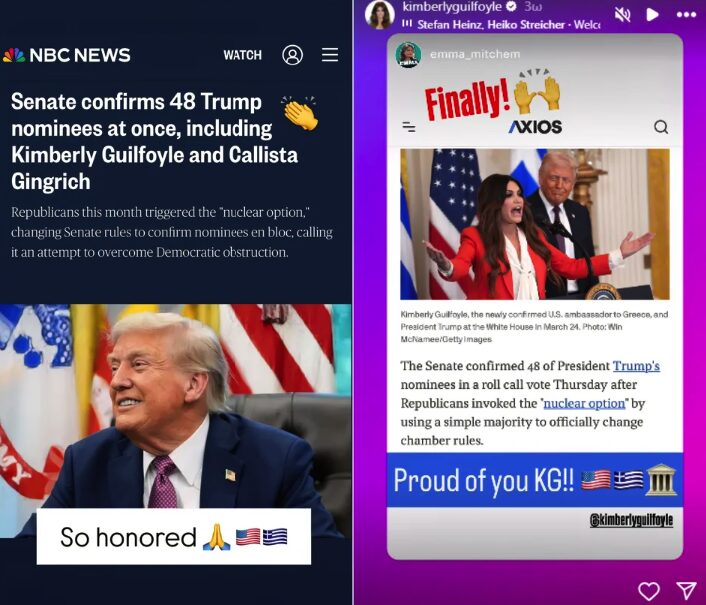Tap the Stefan Heinz music track label
The width and height of the screenshot is (706, 605).
point(509,25)
